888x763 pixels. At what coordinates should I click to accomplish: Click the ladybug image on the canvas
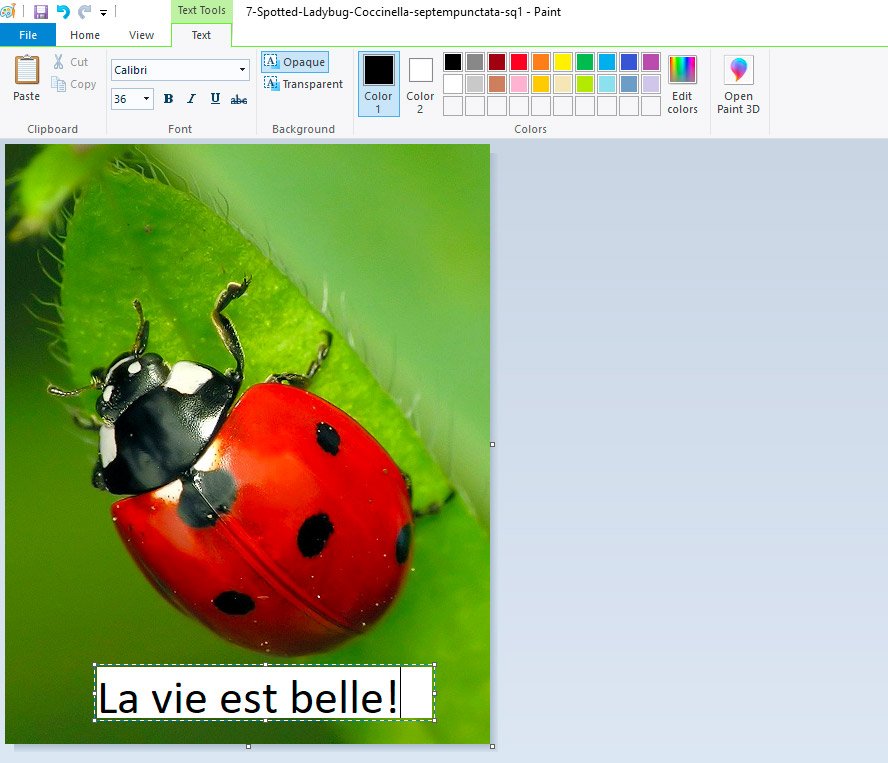click(x=247, y=444)
